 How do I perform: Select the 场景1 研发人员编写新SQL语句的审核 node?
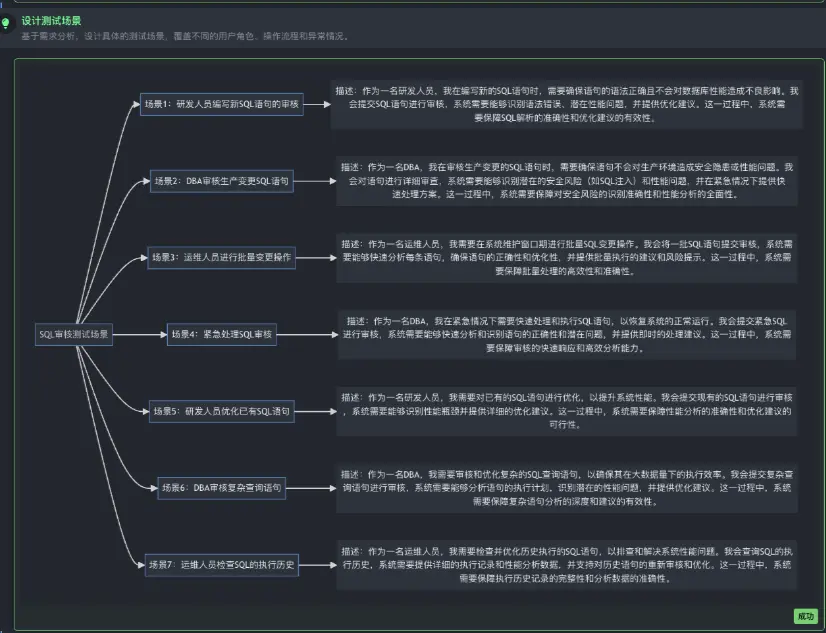pyautogui.click(x=222, y=102)
